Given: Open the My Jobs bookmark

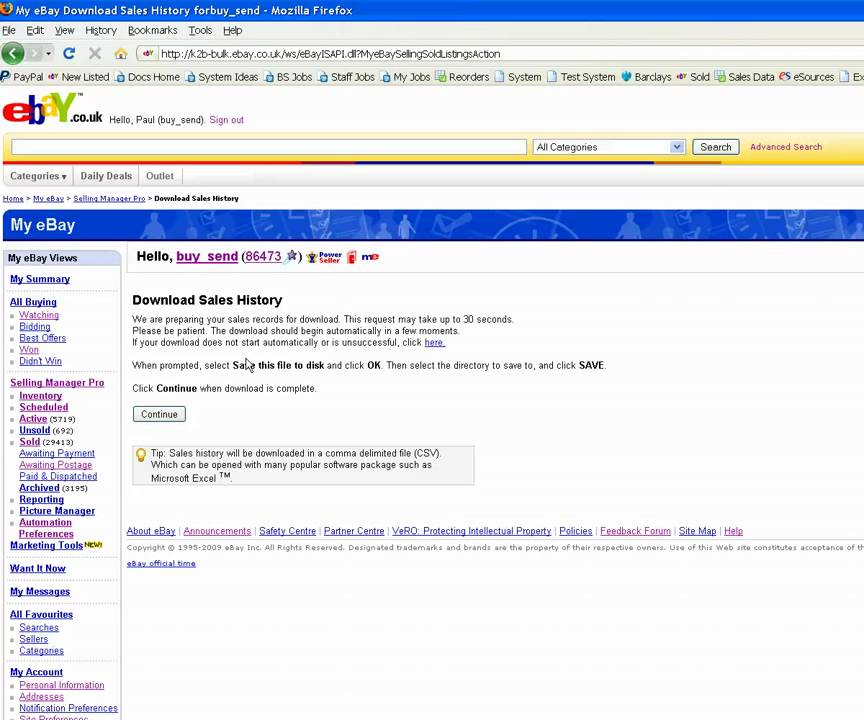Looking at the screenshot, I should click(x=405, y=77).
